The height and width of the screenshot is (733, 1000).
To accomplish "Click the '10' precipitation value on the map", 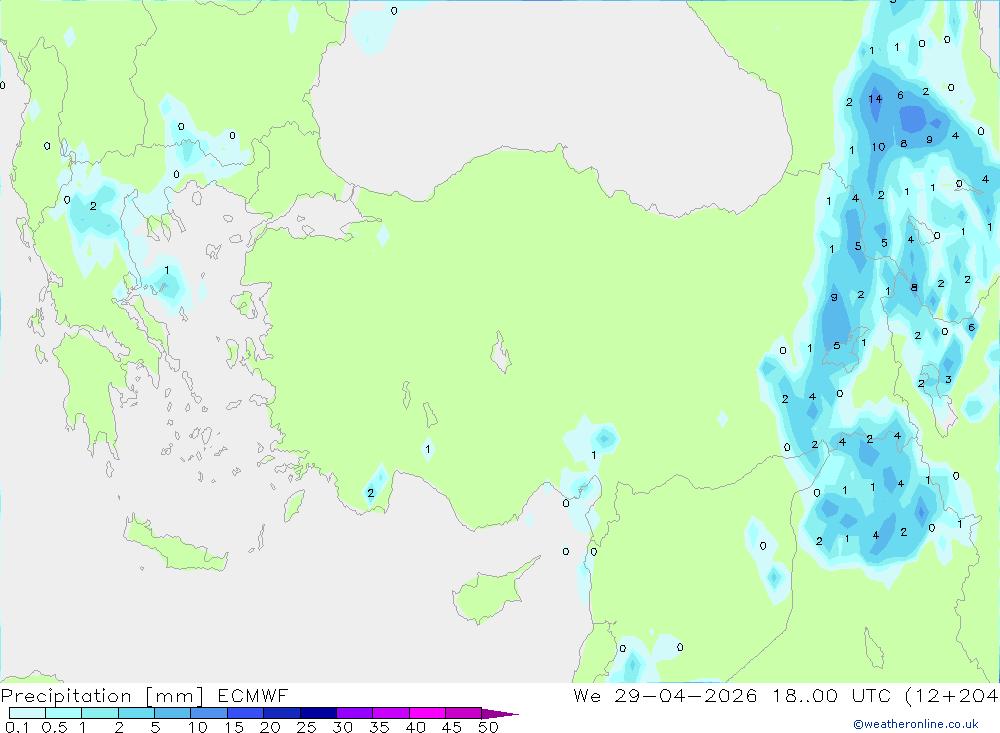I will [878, 147].
